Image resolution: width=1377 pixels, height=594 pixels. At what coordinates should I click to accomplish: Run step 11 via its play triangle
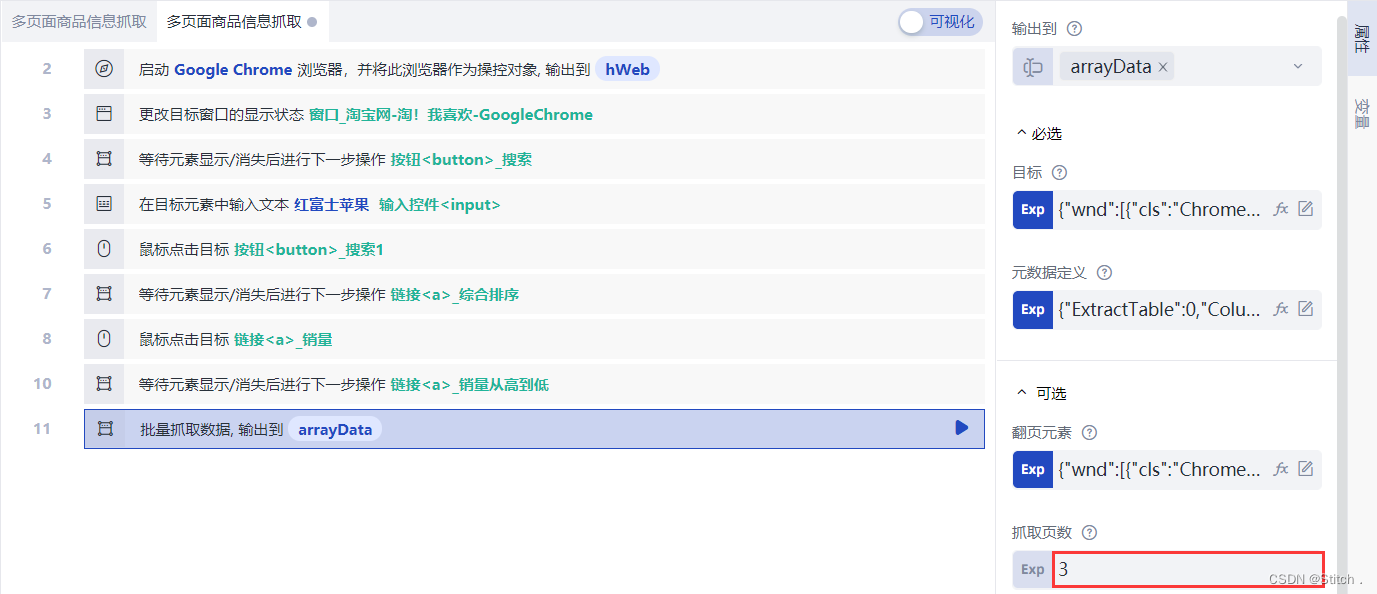coord(961,428)
